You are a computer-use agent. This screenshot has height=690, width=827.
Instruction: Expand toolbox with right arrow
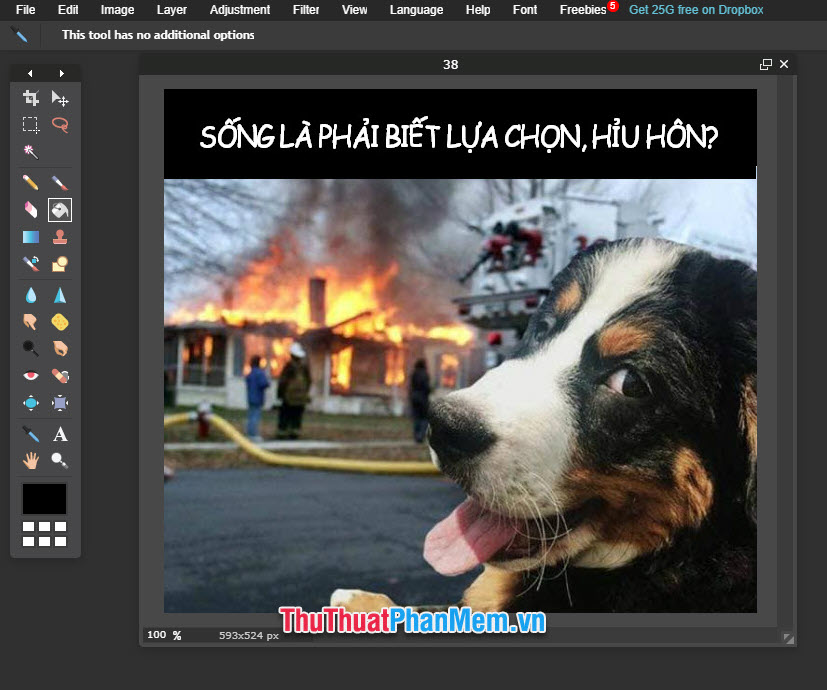tap(62, 73)
